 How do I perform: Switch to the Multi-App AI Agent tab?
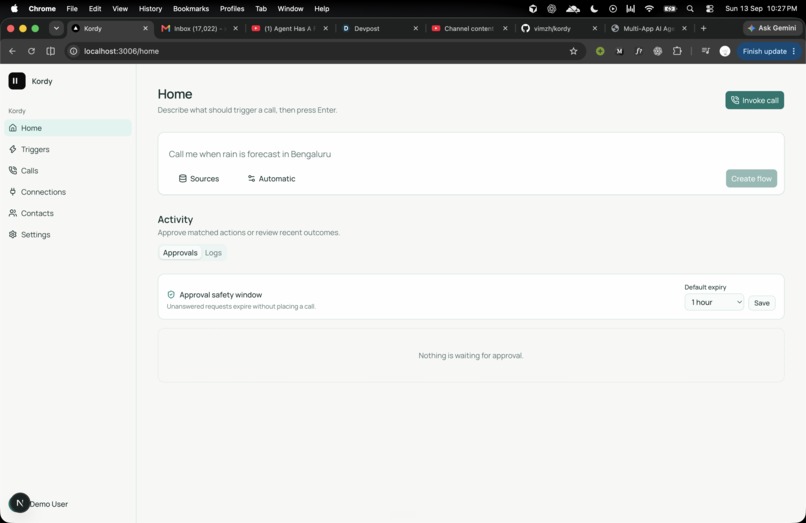[x=648, y=28]
